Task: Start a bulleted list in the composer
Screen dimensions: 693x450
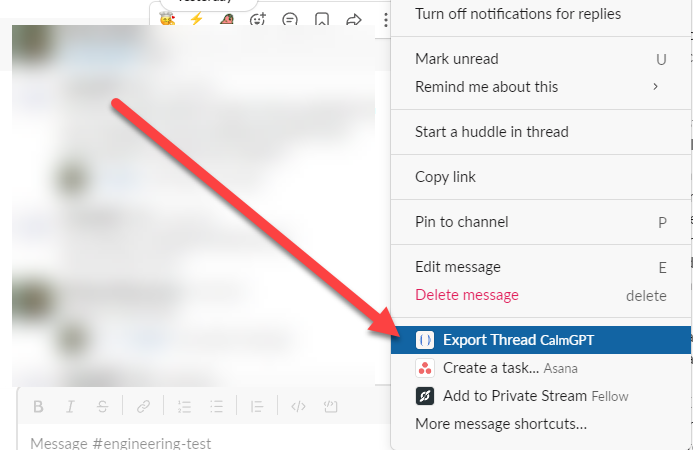Action: (x=216, y=406)
